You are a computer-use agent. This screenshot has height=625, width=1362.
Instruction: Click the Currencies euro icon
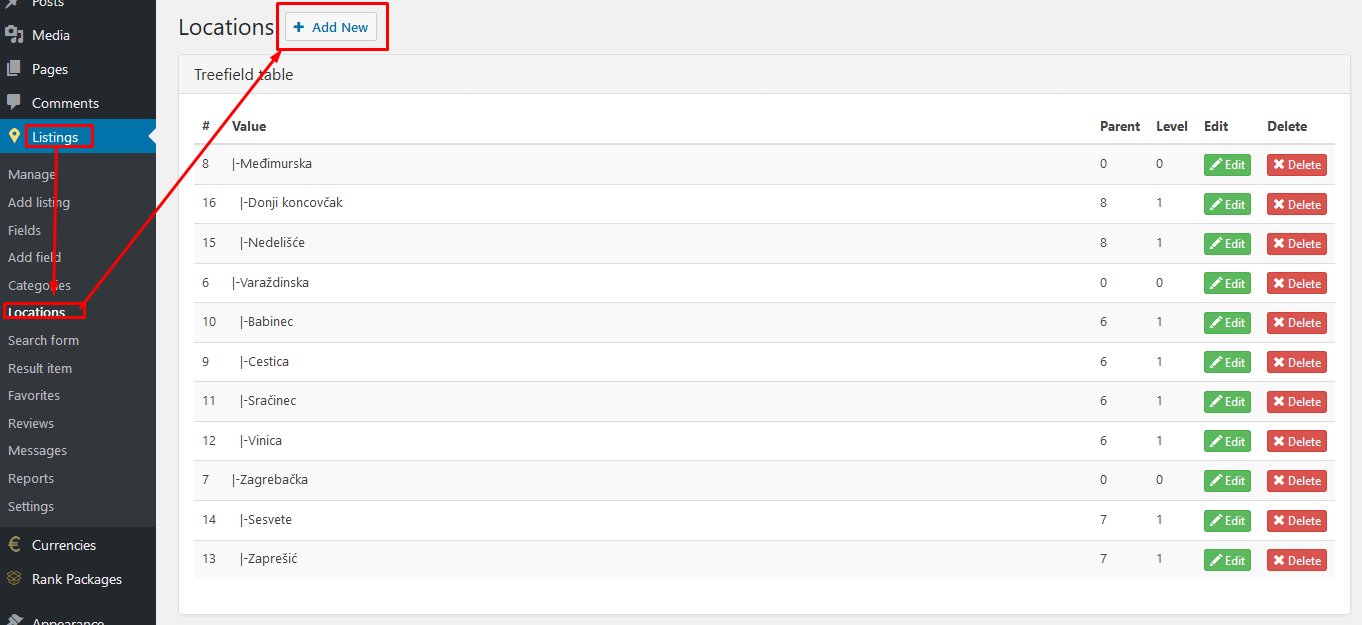[x=14, y=545]
